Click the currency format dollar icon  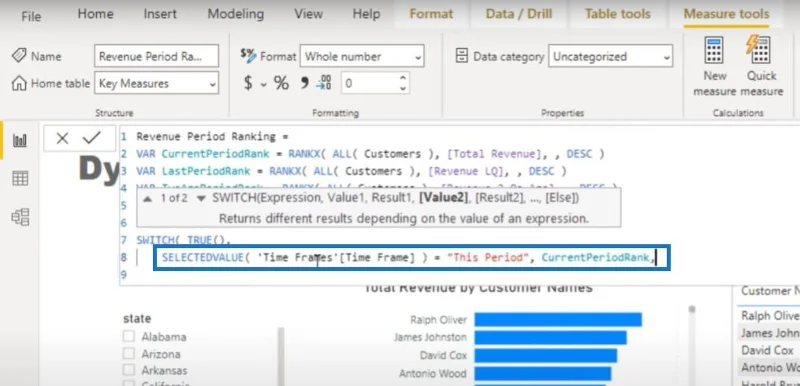[248, 83]
